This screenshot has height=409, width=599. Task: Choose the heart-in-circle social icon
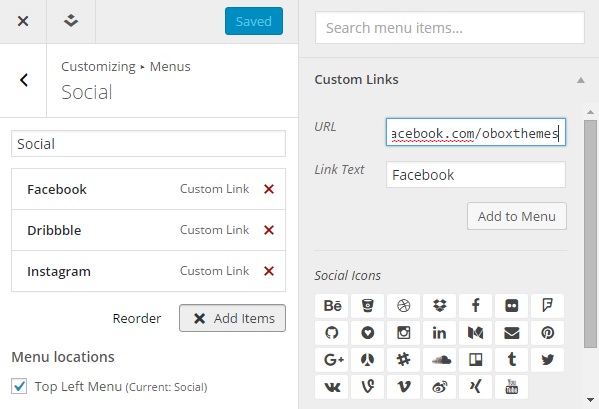point(367,333)
